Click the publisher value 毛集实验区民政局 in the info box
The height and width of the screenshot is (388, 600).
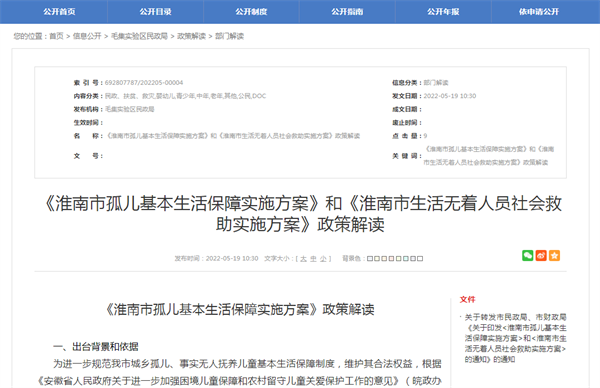129,109
